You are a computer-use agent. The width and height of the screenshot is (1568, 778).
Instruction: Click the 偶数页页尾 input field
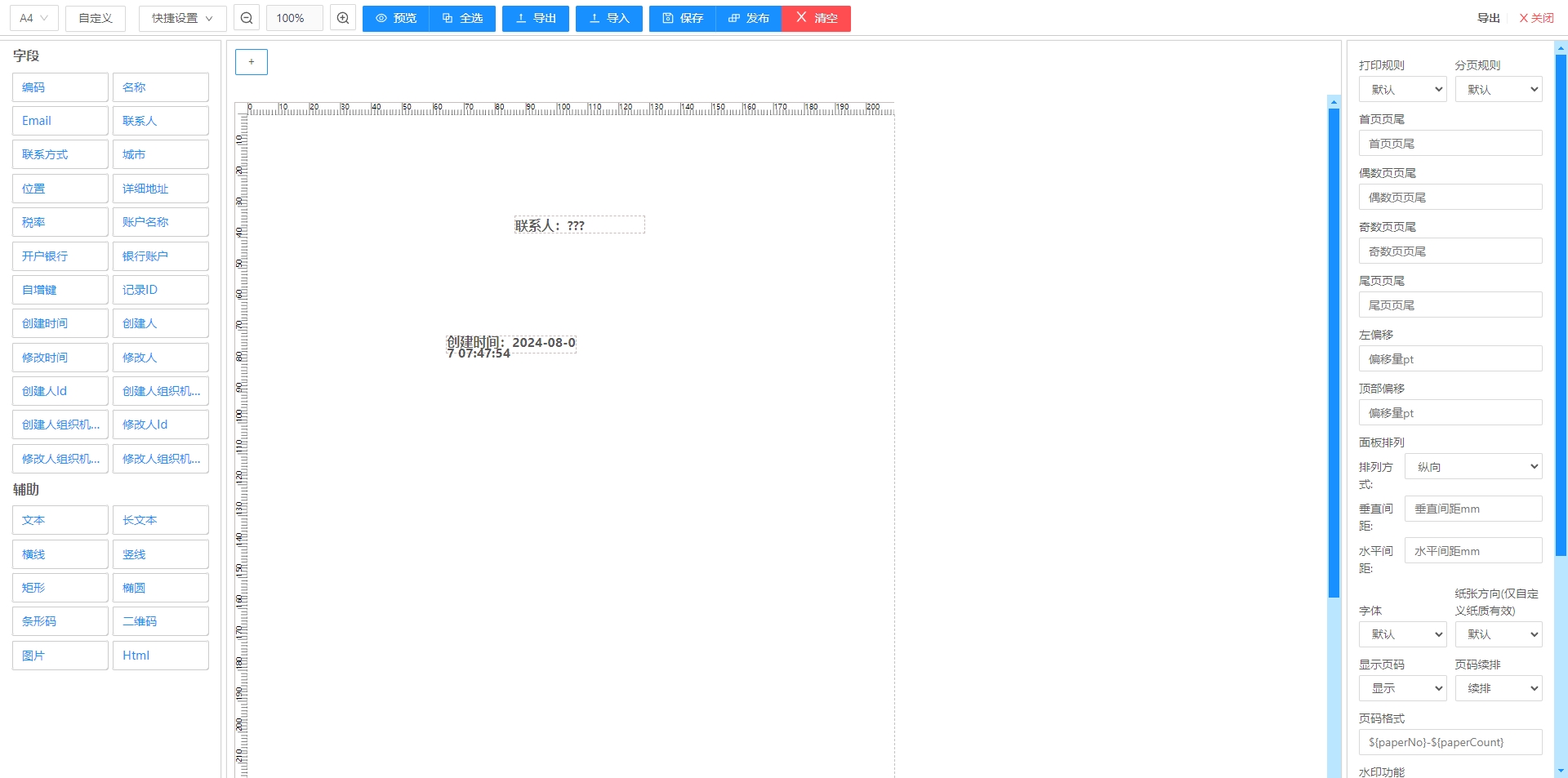(x=1450, y=197)
